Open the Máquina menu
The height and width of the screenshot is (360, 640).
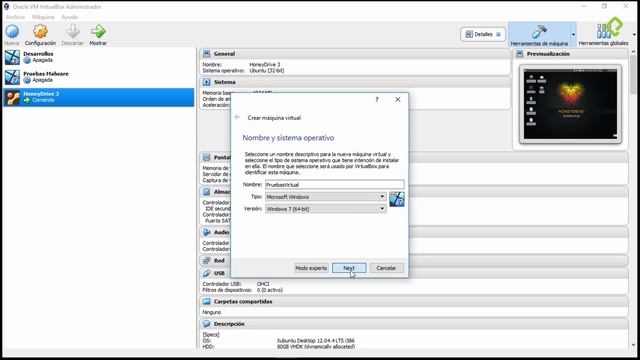[x=43, y=17]
